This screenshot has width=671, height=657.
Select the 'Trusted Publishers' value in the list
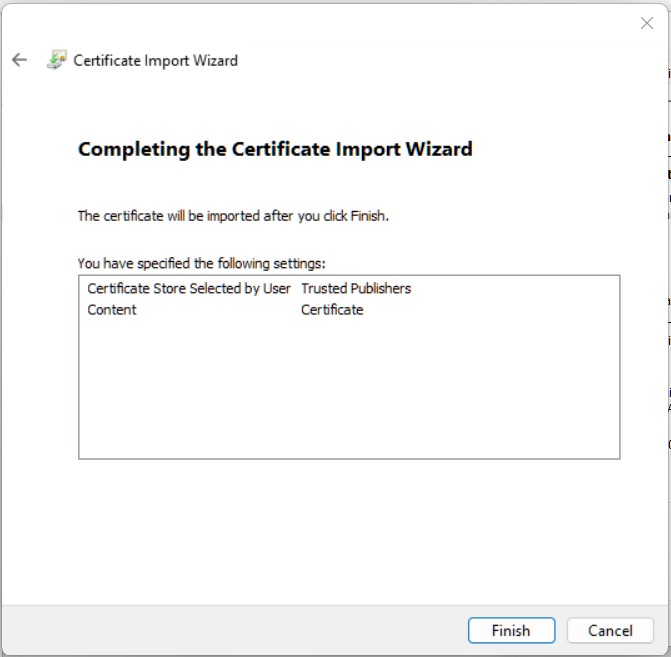[356, 288]
